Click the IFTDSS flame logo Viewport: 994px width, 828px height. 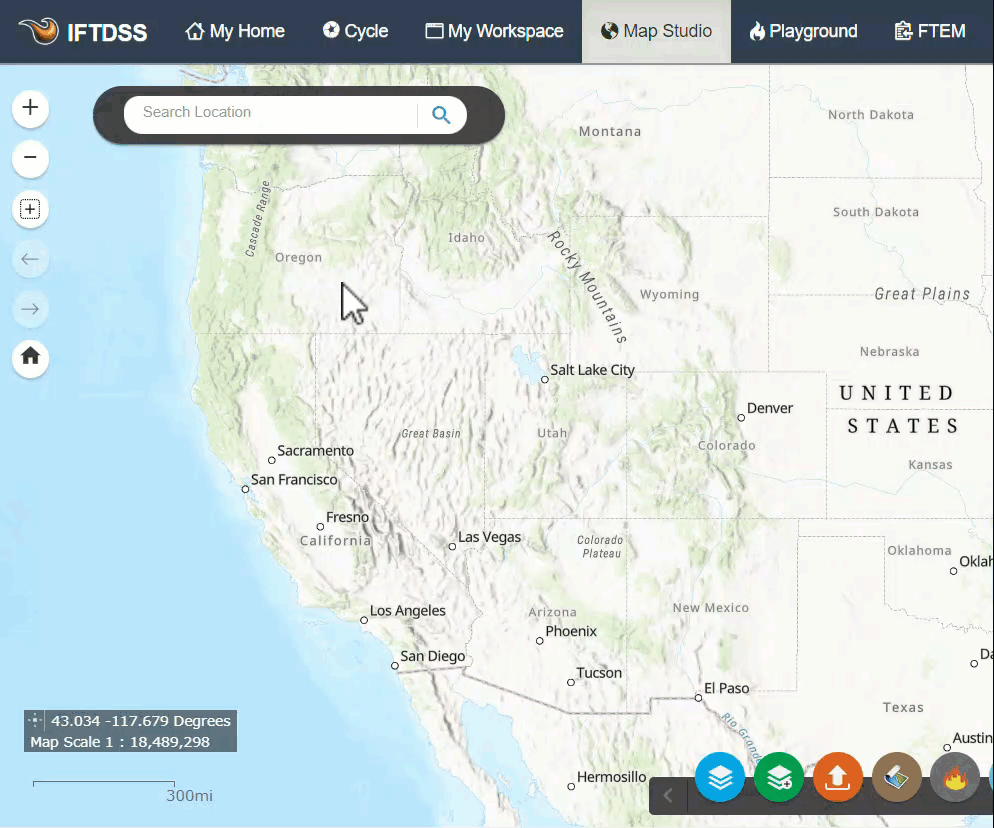coord(40,31)
